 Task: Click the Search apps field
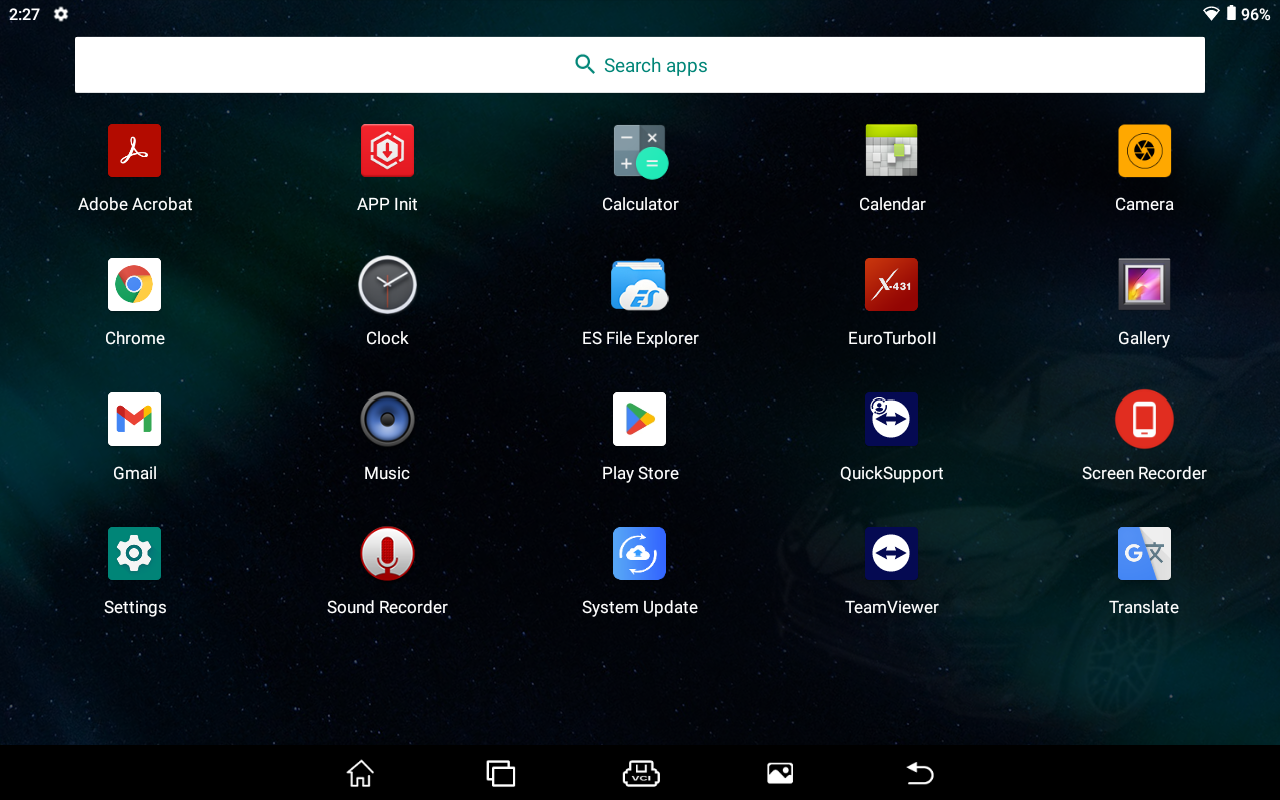640,65
